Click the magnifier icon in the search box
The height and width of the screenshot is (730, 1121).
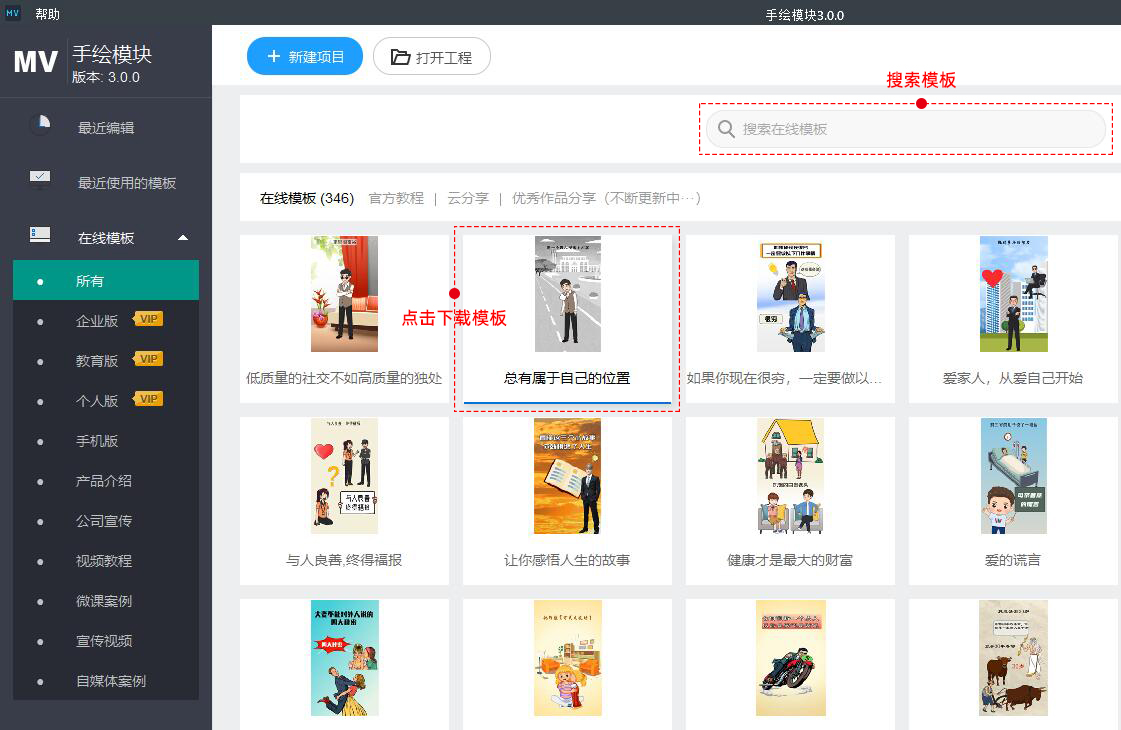(x=726, y=129)
